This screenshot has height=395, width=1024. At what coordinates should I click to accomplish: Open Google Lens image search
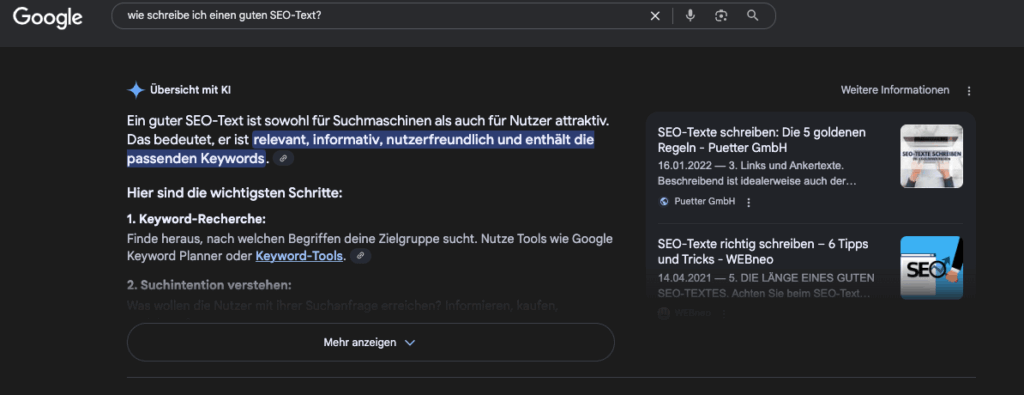point(721,16)
